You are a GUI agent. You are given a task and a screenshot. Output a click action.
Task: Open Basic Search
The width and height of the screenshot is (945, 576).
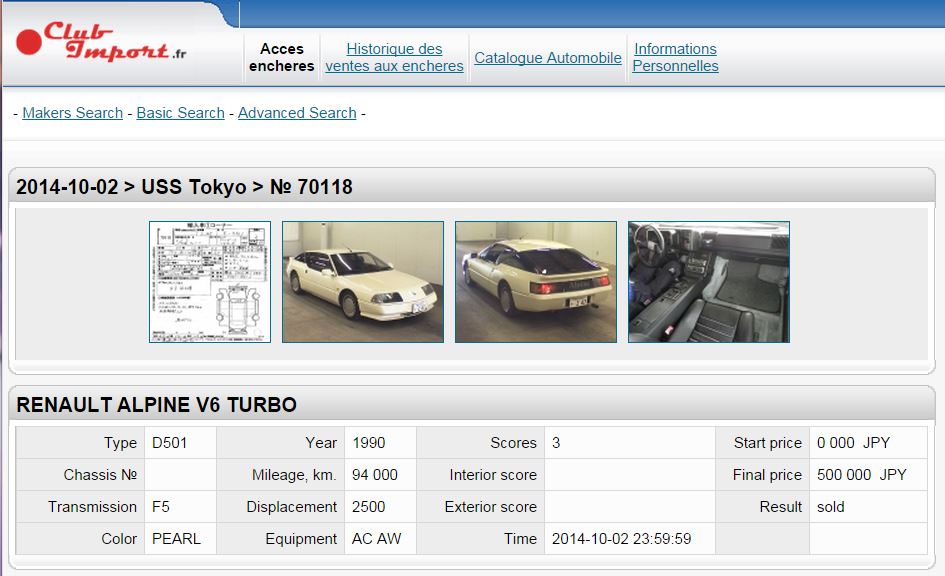180,113
